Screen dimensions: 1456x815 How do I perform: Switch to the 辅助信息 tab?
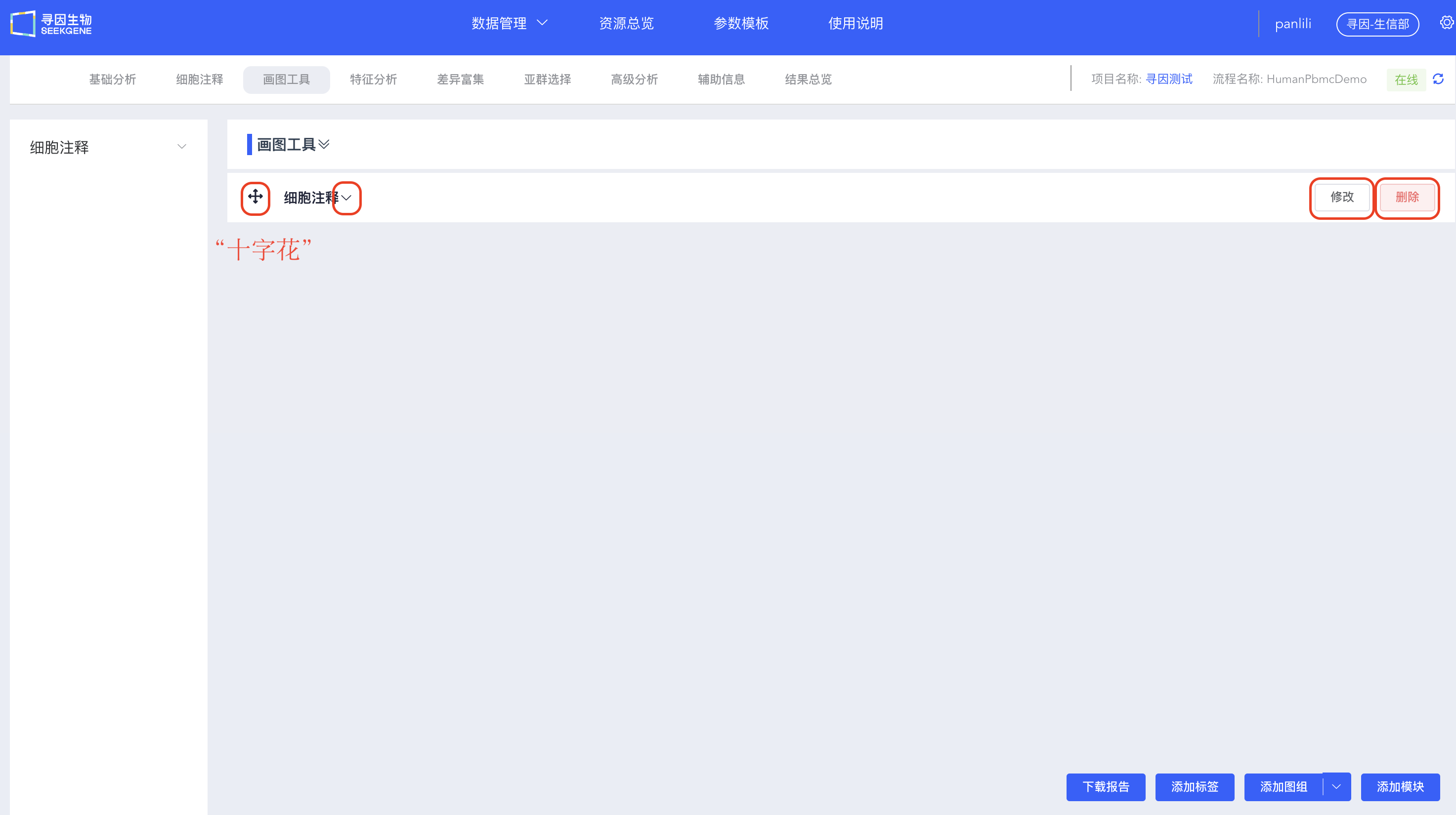tap(722, 80)
